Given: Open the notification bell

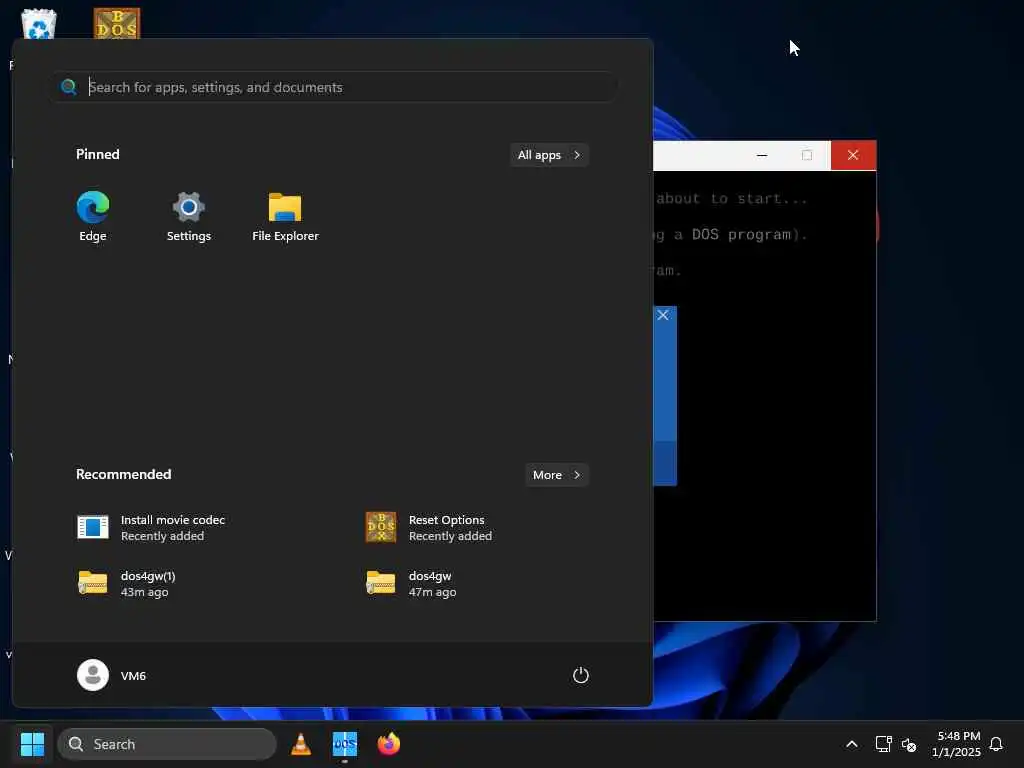Looking at the screenshot, I should 996,744.
